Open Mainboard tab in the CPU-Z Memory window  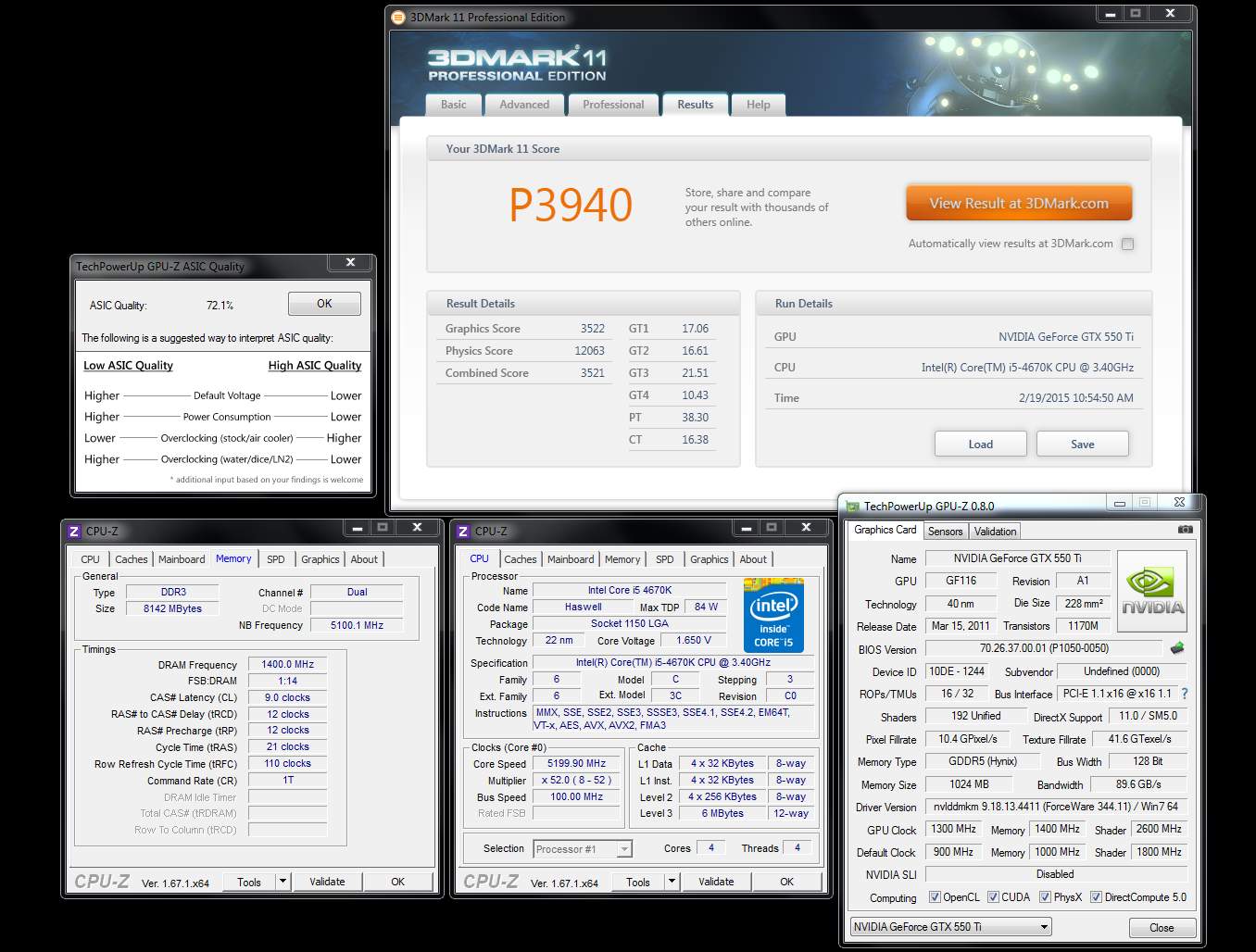182,559
